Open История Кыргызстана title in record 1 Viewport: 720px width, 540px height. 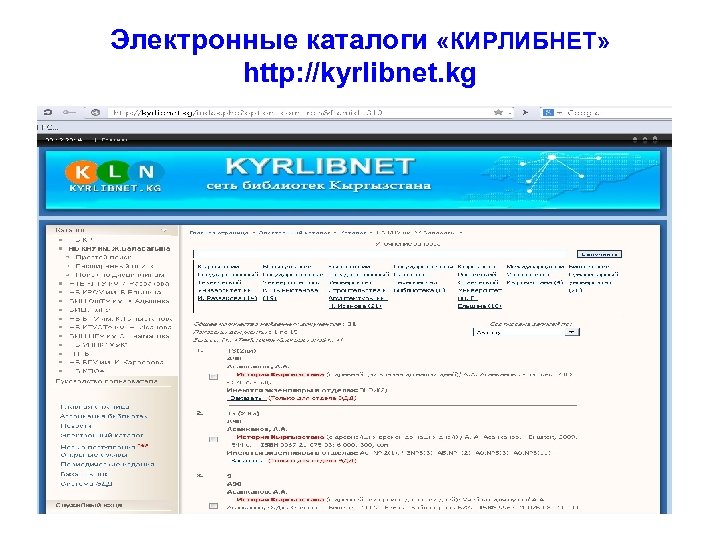pos(280,375)
